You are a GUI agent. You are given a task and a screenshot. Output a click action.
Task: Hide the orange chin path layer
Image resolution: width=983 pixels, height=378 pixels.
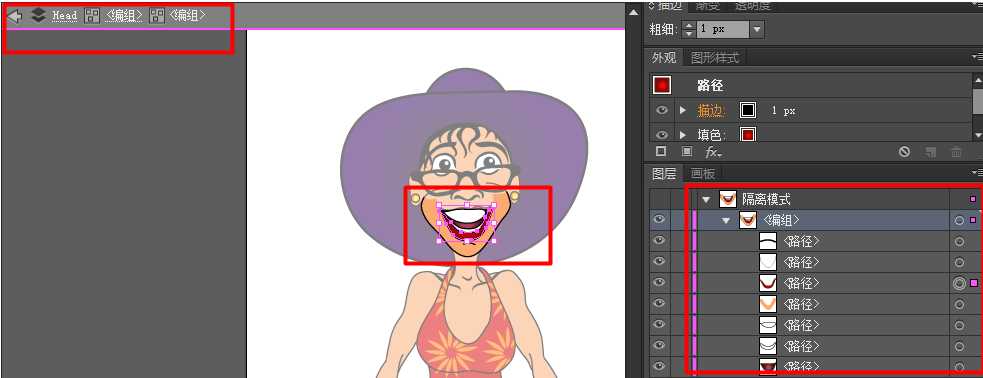[x=658, y=304]
